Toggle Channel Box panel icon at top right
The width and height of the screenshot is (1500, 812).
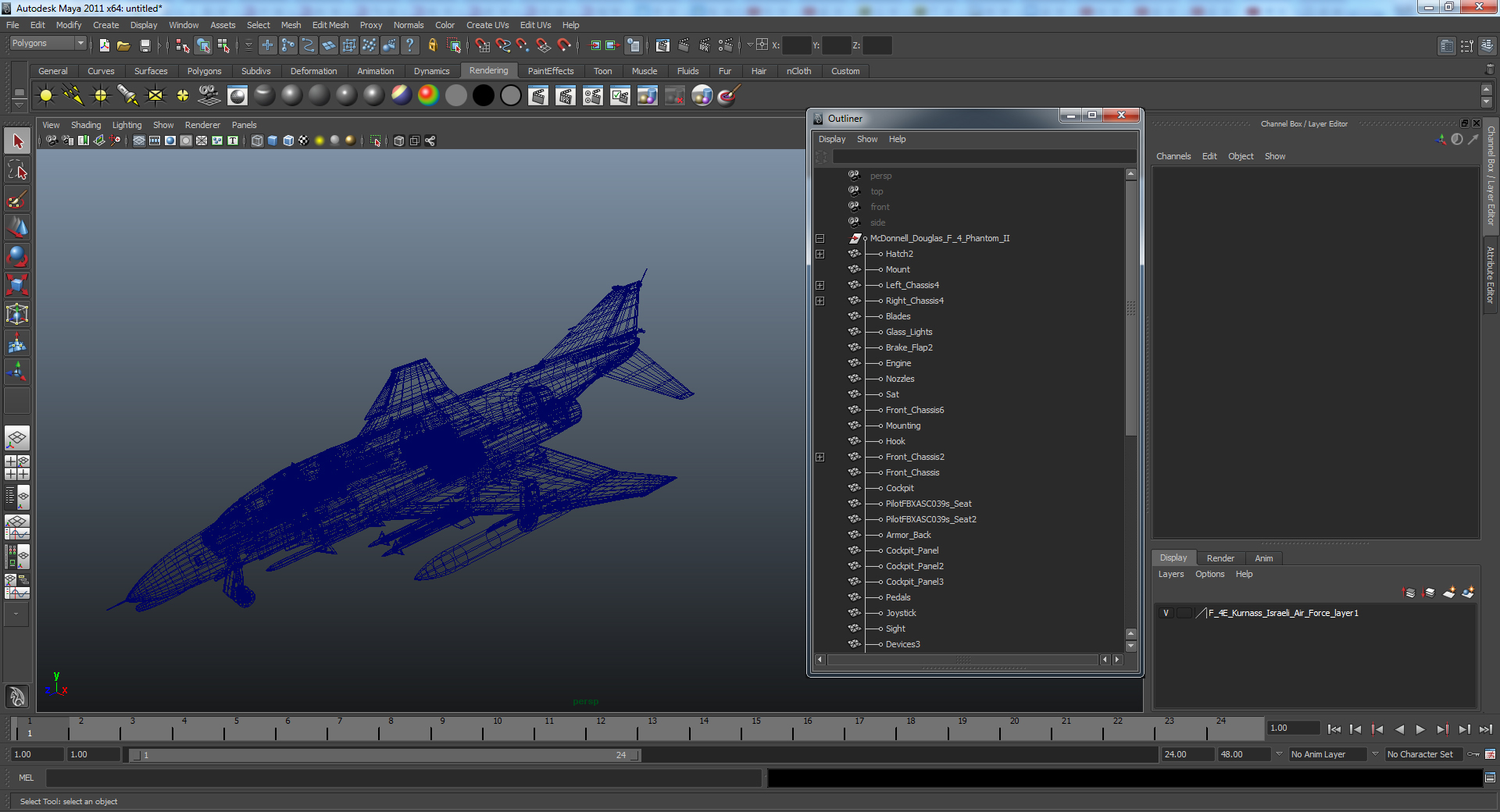click(x=1487, y=46)
